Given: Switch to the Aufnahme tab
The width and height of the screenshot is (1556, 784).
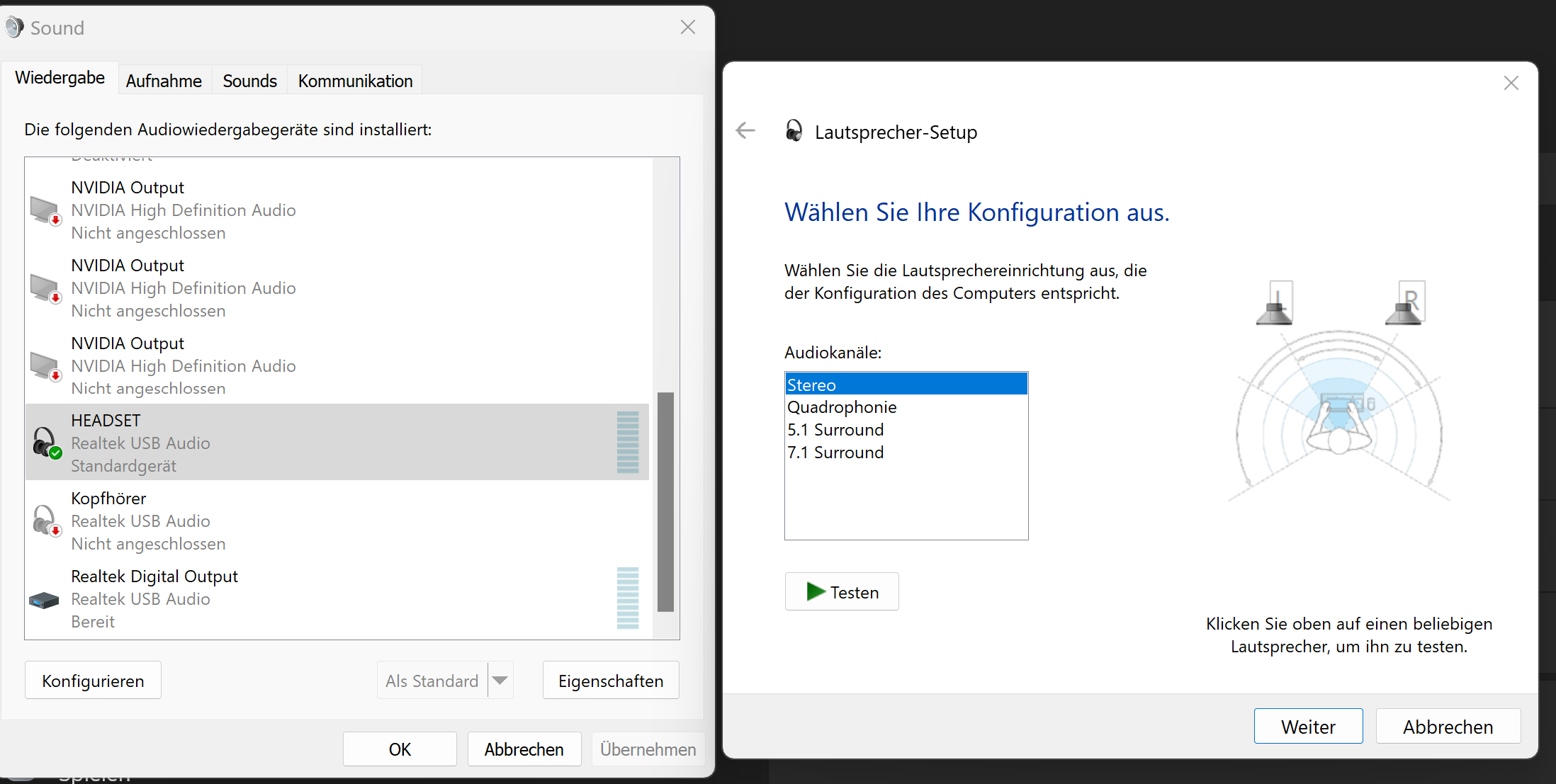Looking at the screenshot, I should point(164,81).
